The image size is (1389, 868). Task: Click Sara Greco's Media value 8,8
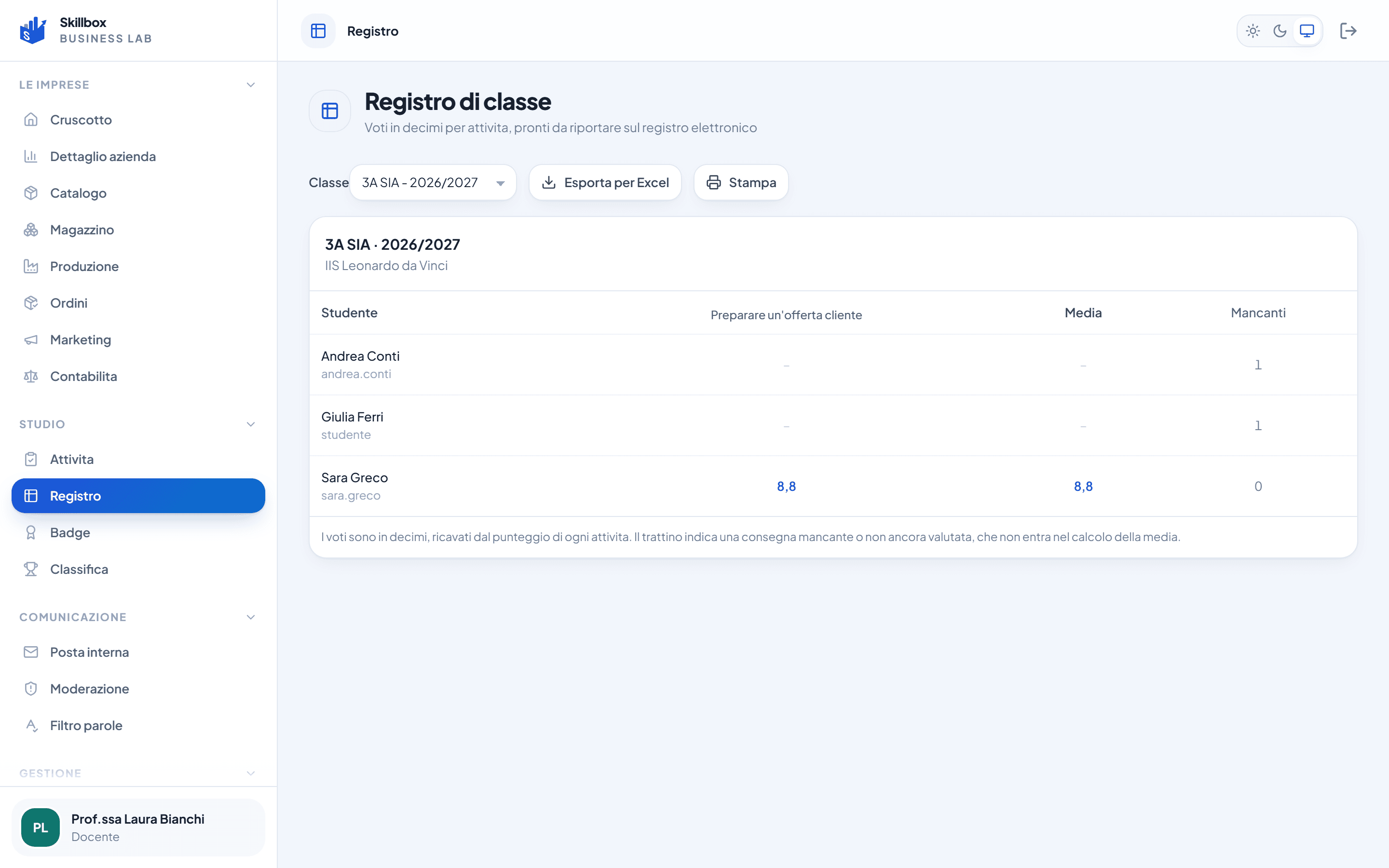point(1083,486)
